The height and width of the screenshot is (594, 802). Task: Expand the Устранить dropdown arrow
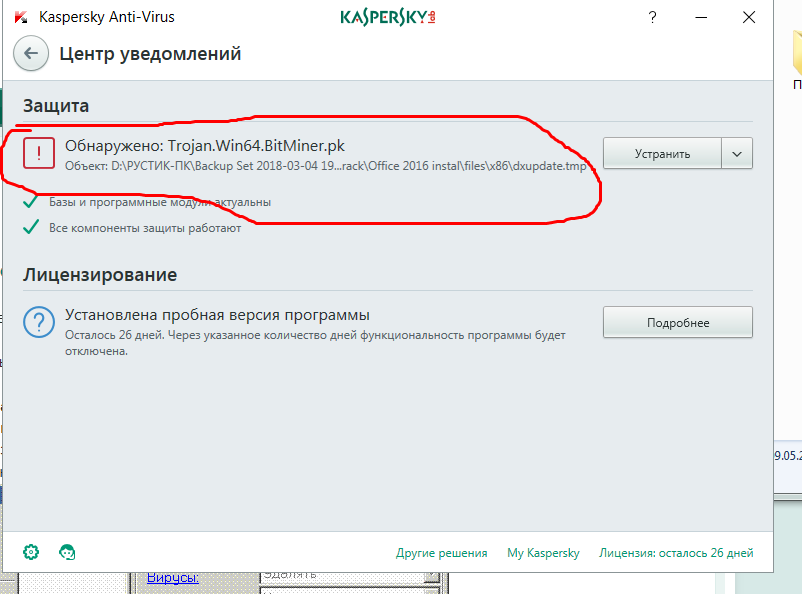(x=737, y=153)
